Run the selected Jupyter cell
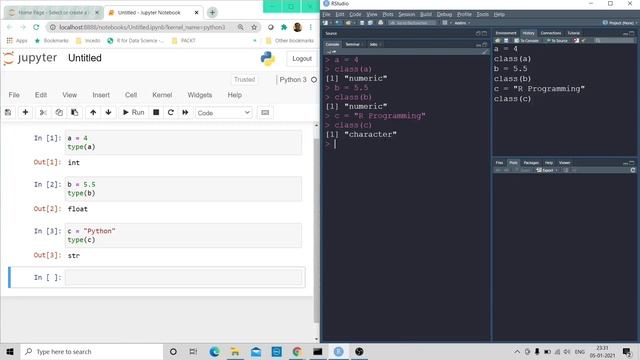This screenshot has width=640, height=360. pyautogui.click(x=133, y=112)
